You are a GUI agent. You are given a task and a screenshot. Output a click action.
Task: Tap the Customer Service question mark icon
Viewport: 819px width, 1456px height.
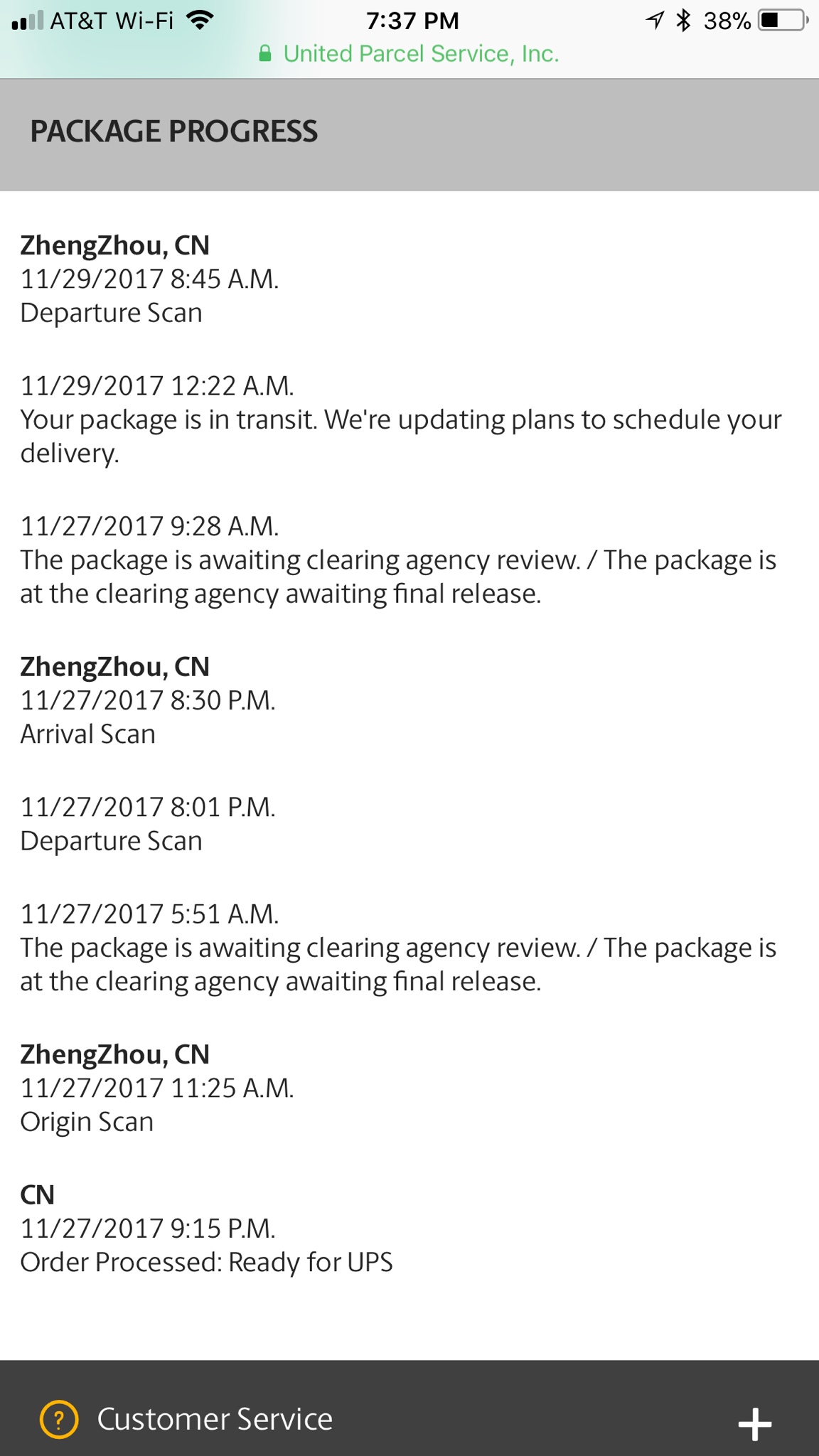tap(59, 1420)
